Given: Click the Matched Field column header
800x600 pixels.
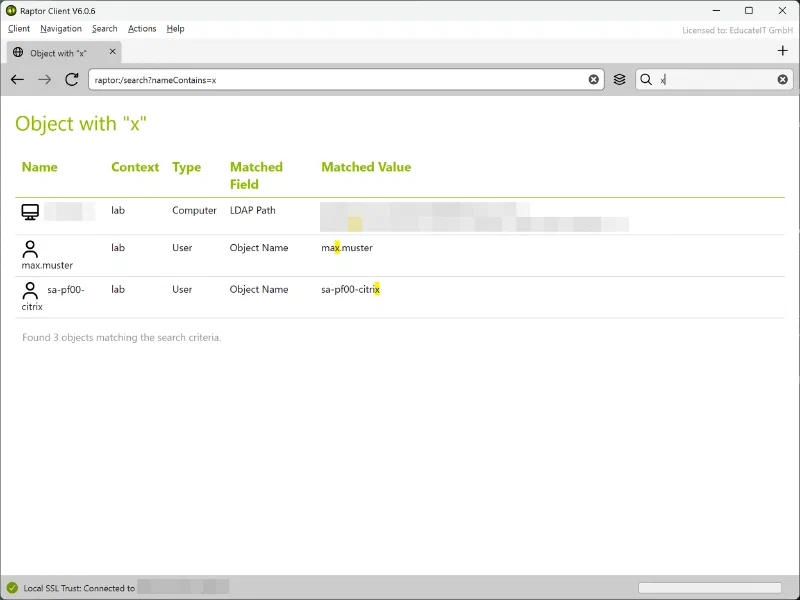Looking at the screenshot, I should 256,176.
